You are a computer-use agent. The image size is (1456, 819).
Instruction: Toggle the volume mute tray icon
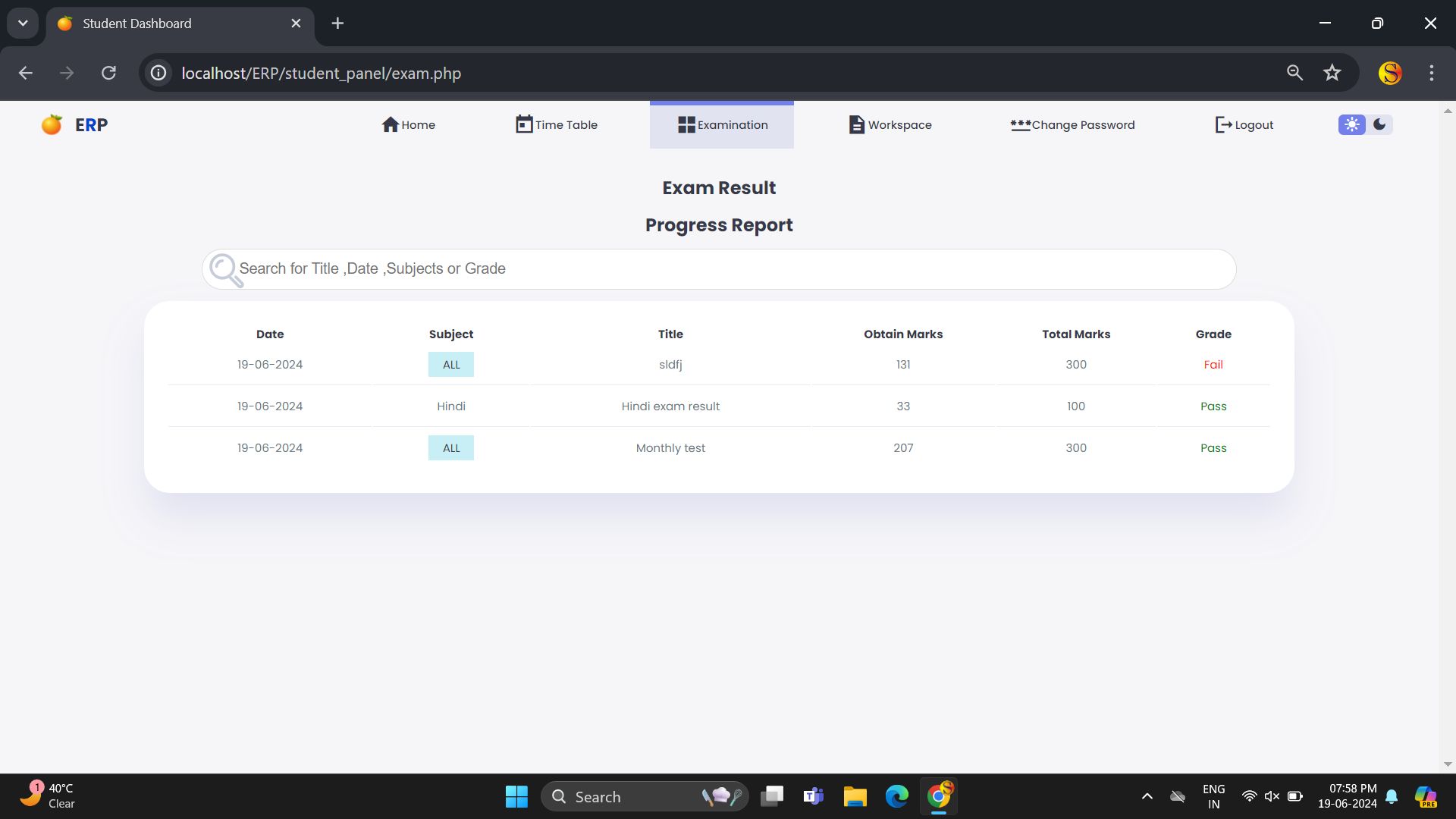[1272, 796]
